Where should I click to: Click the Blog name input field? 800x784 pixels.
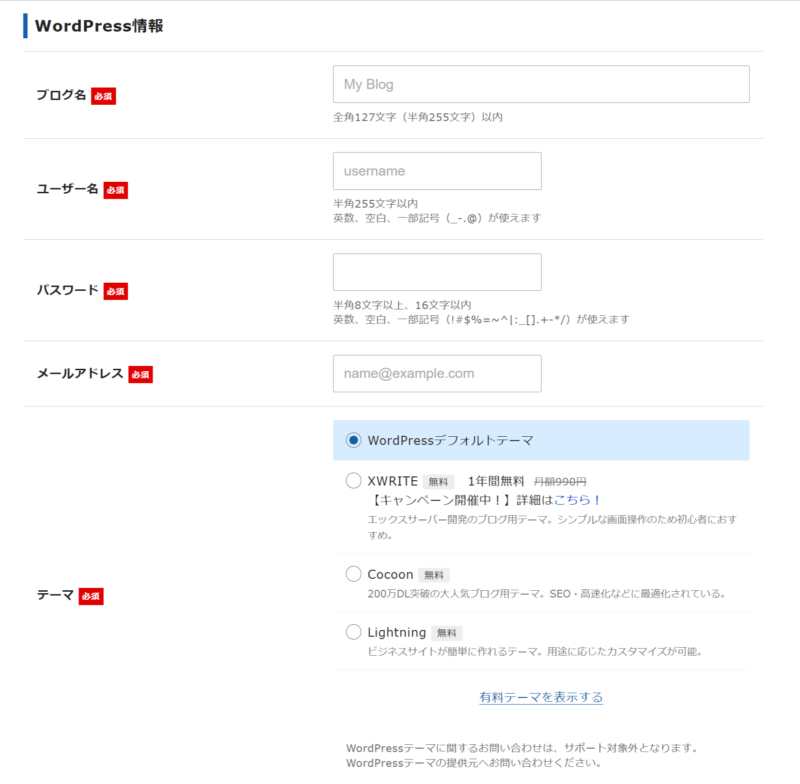pos(540,85)
